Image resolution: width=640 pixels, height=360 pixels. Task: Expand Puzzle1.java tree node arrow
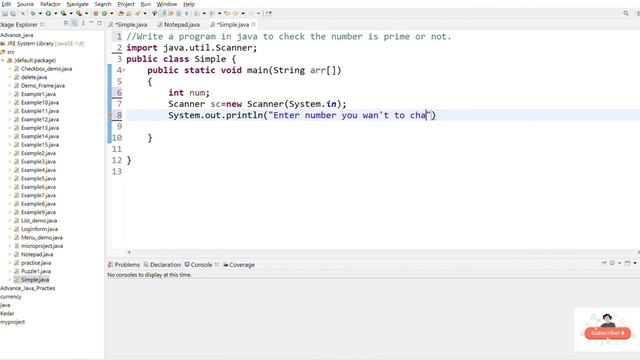point(10,271)
